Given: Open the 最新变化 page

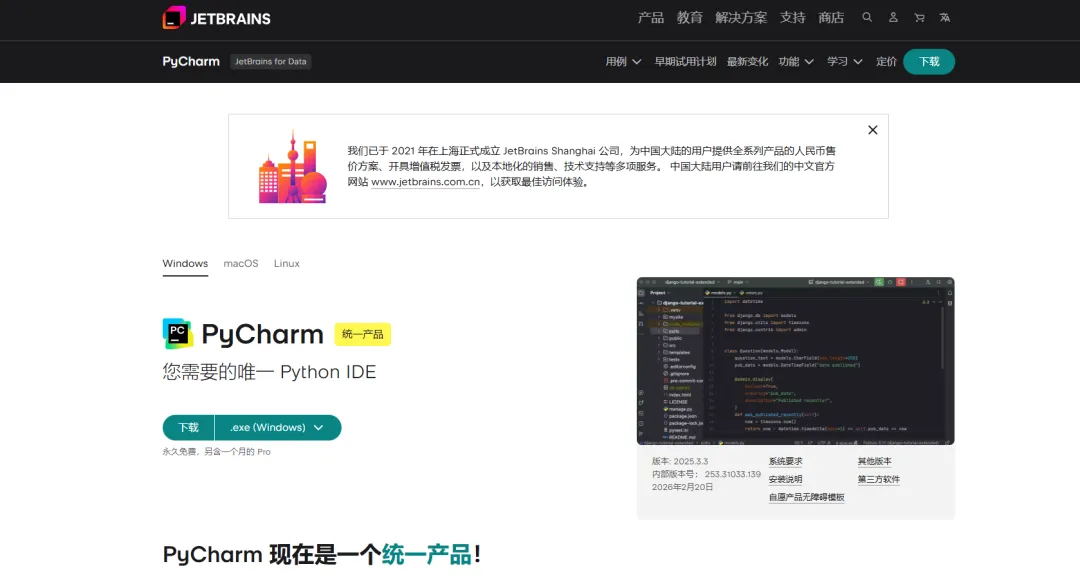Looking at the screenshot, I should pyautogui.click(x=747, y=62).
